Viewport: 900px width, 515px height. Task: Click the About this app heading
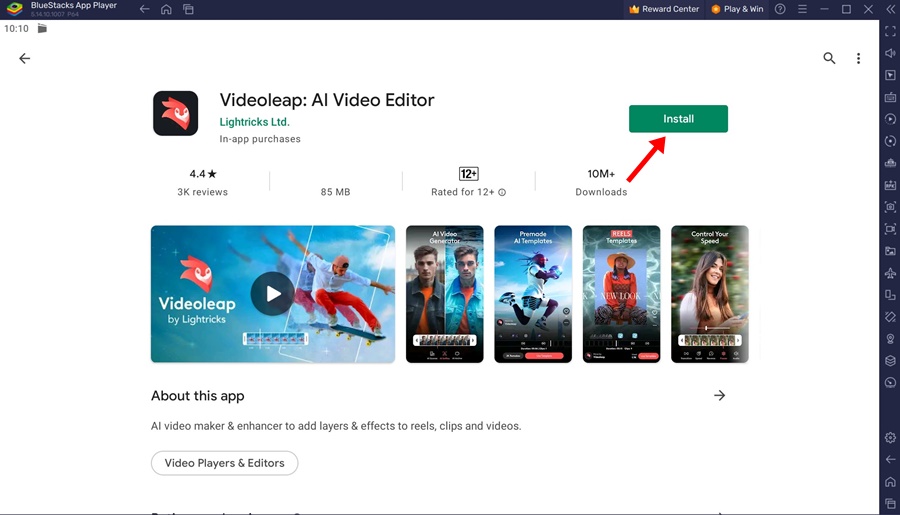[x=197, y=396]
